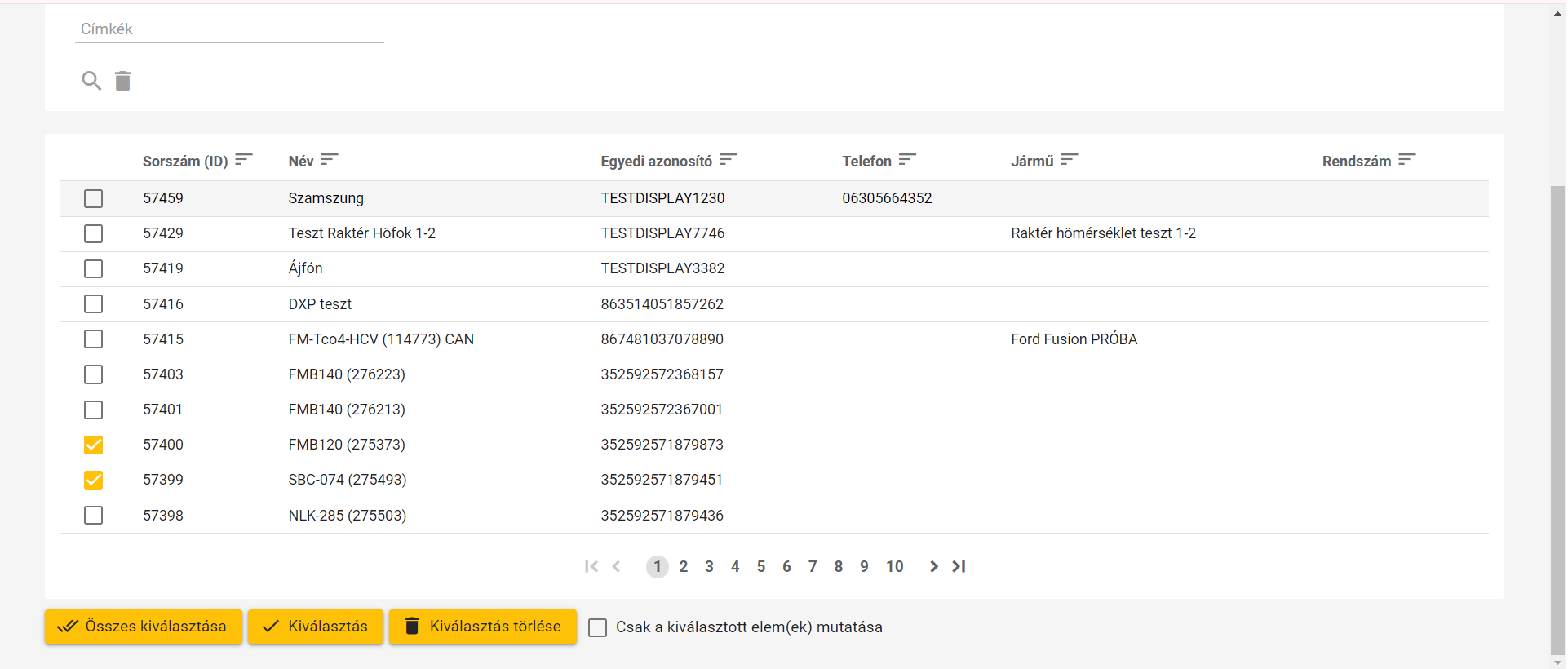Click sort icon next to Rendszám
Image resolution: width=1568 pixels, height=669 pixels.
pyautogui.click(x=1406, y=160)
